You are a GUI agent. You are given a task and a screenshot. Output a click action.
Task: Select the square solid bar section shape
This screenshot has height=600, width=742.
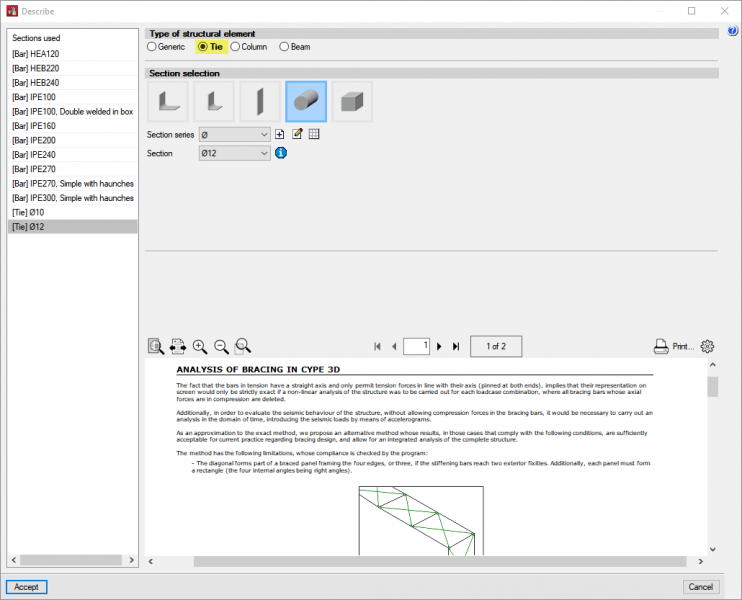coord(352,102)
